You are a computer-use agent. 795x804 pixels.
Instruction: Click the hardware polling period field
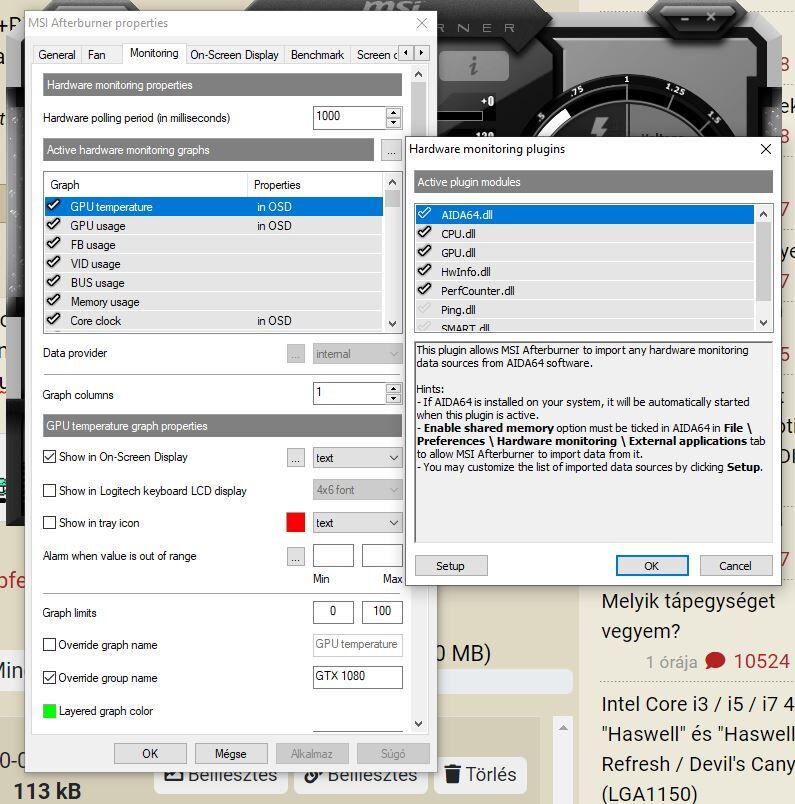point(350,117)
